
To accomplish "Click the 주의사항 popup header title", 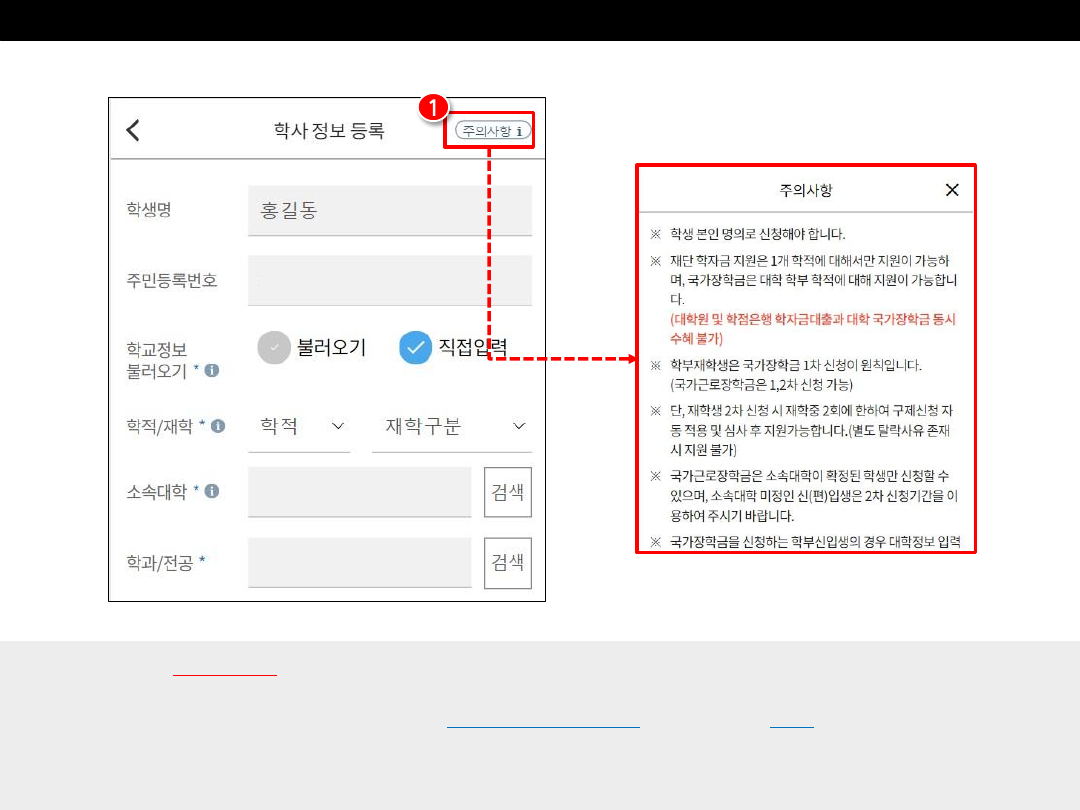I will pyautogui.click(x=805, y=190).
